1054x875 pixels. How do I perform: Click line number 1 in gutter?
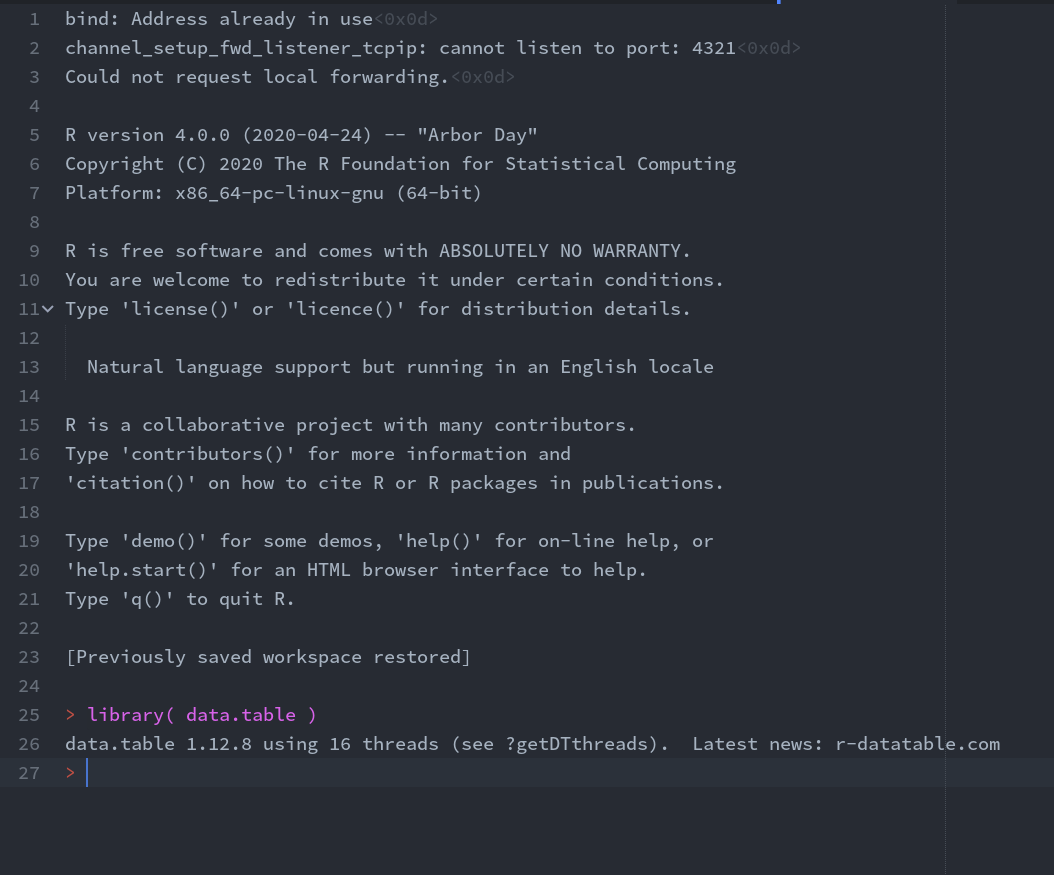click(x=35, y=19)
